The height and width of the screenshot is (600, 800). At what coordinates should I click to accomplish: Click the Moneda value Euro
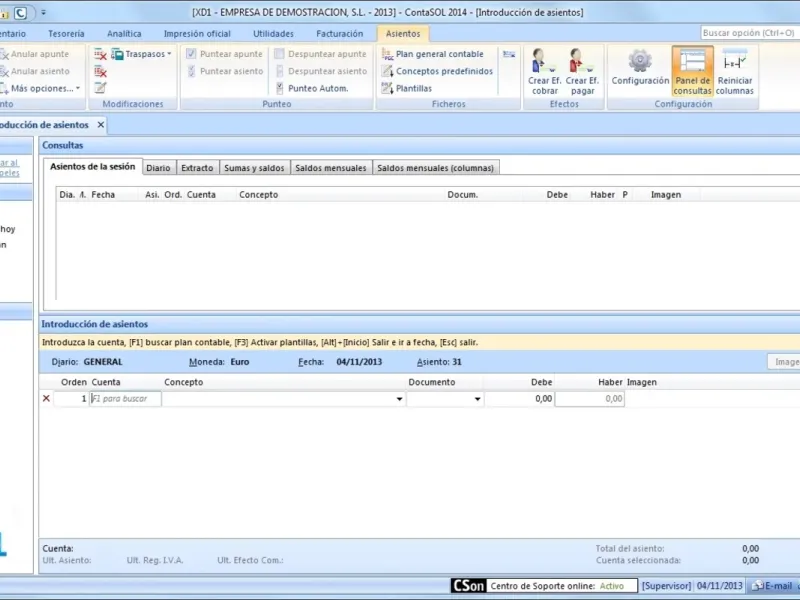[240, 362]
